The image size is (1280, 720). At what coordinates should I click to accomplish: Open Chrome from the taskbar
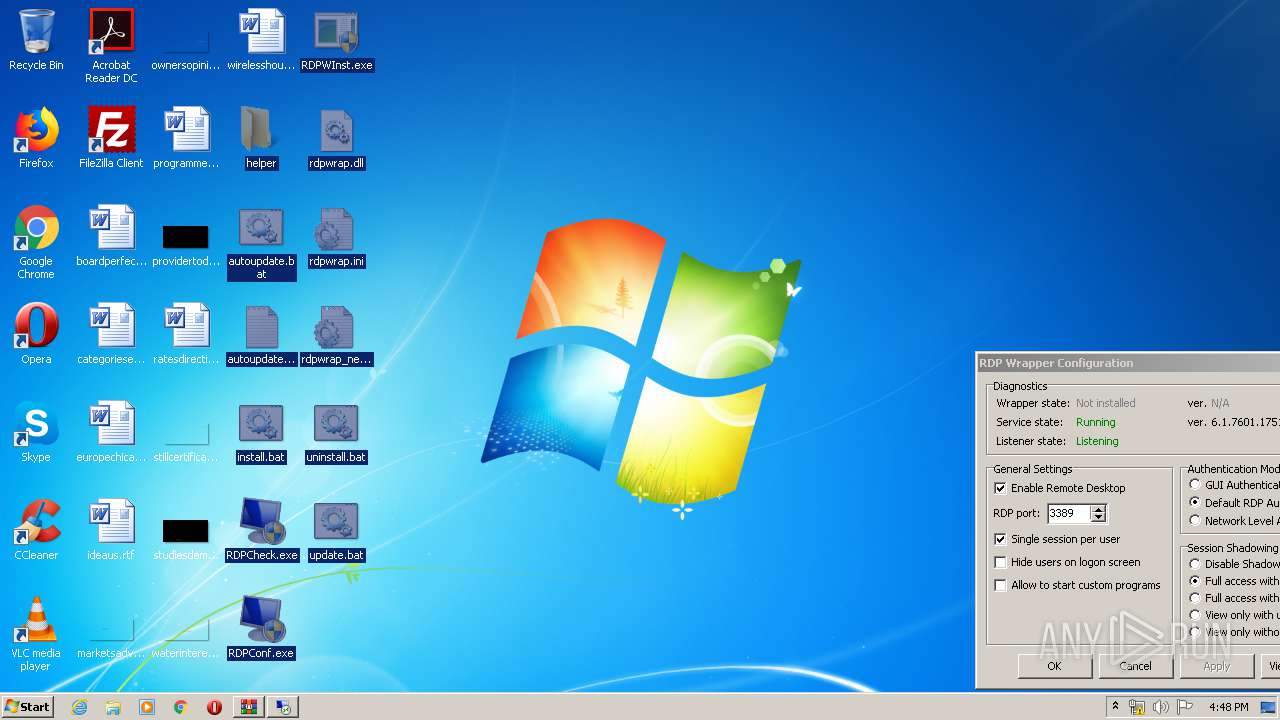(181, 707)
